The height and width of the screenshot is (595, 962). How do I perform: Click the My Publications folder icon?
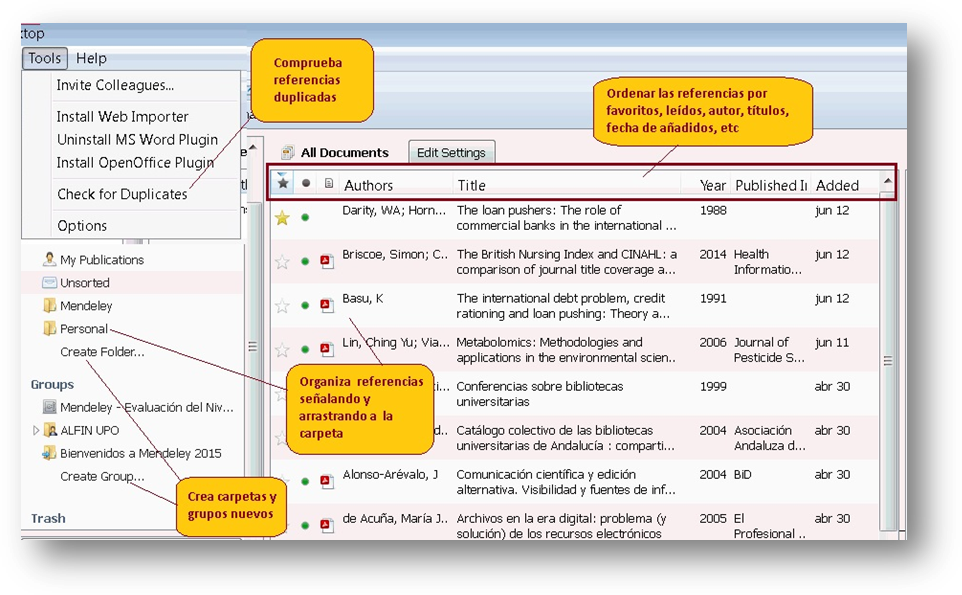(49, 260)
